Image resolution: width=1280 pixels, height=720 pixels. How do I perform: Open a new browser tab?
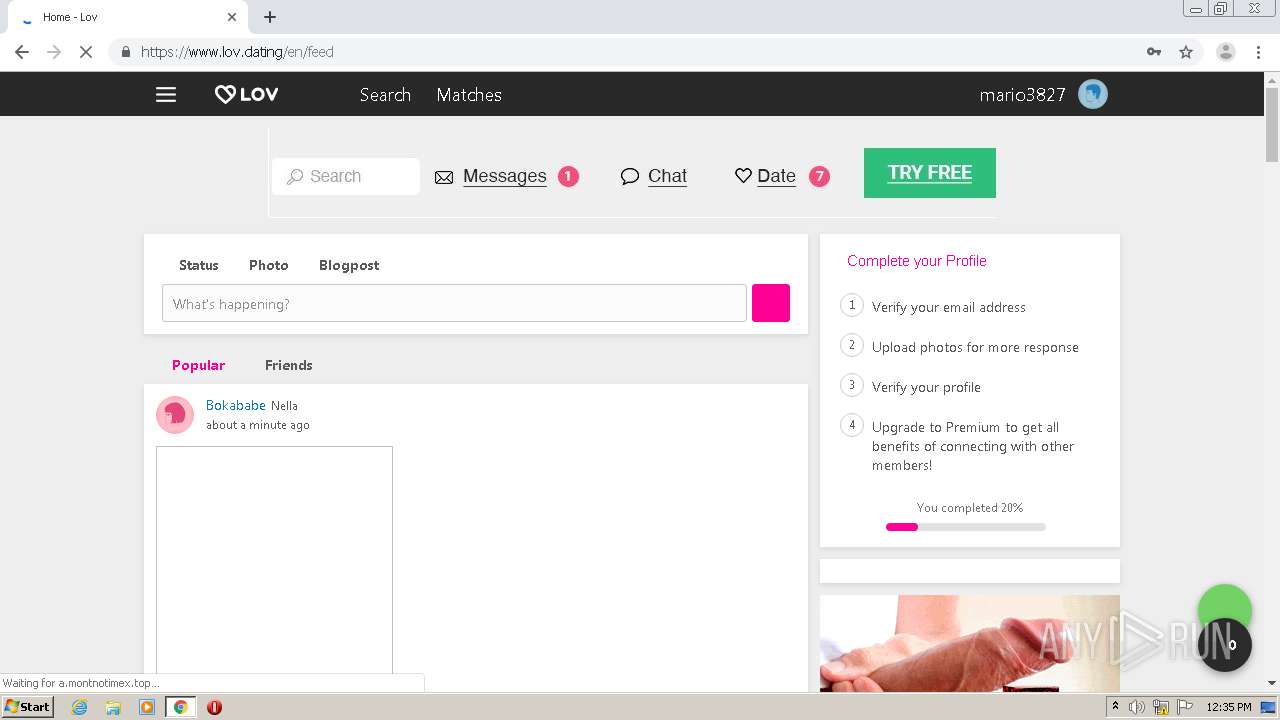pyautogui.click(x=270, y=17)
